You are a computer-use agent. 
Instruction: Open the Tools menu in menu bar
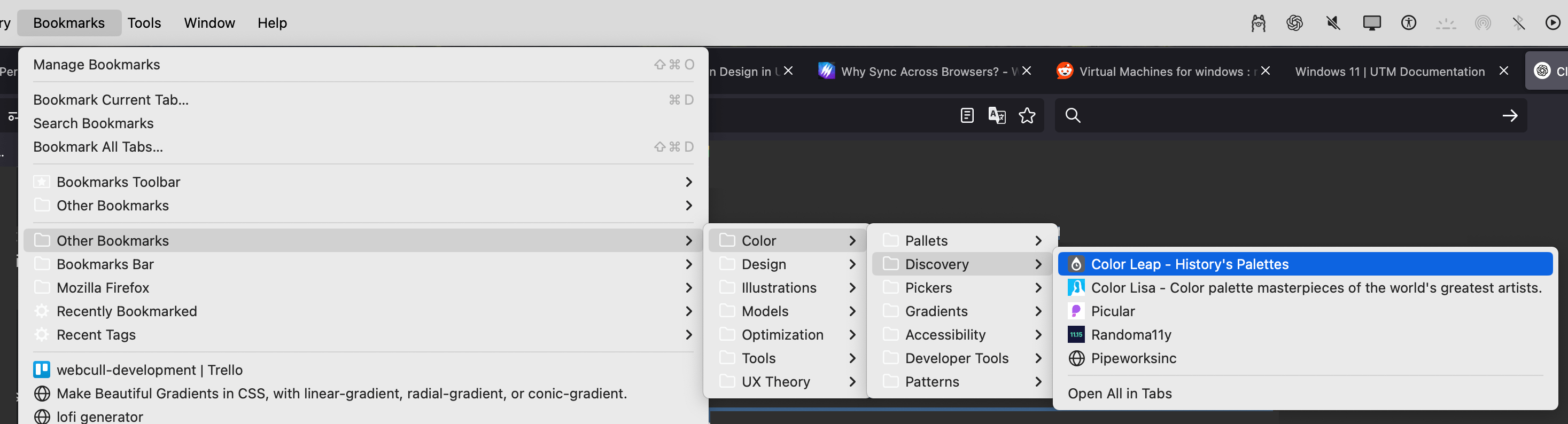pos(144,23)
